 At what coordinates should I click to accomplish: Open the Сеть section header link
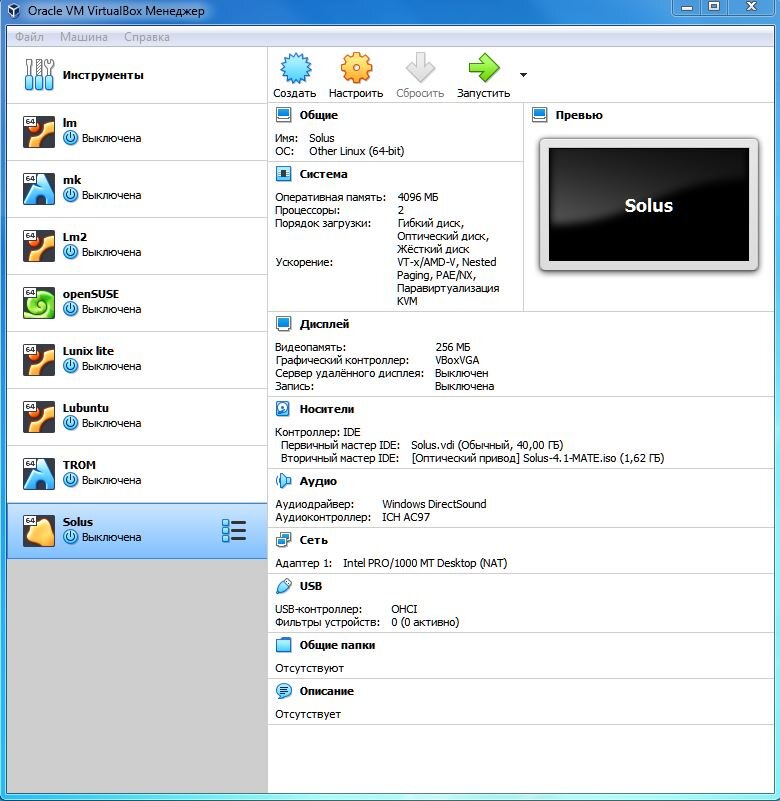coord(314,540)
